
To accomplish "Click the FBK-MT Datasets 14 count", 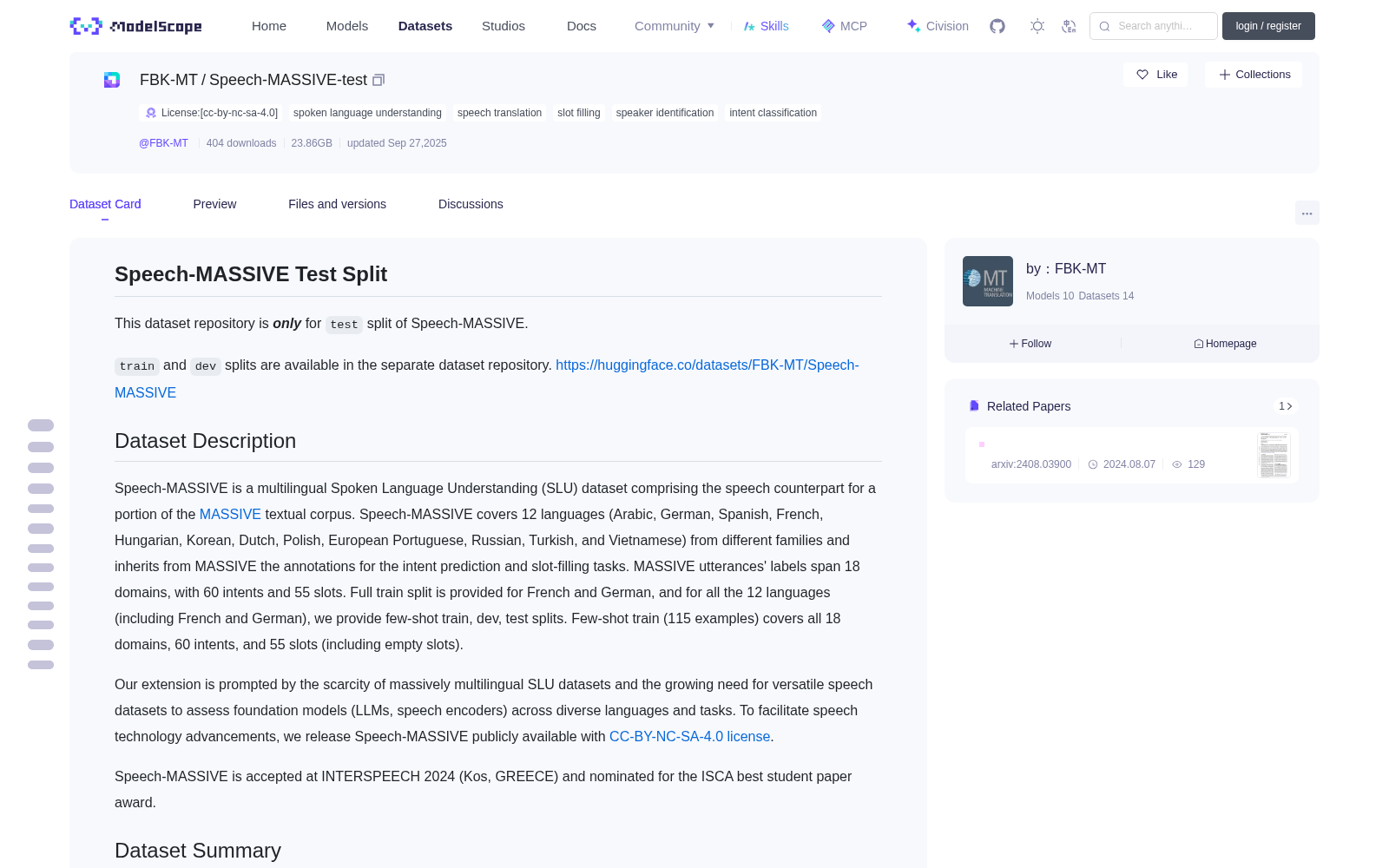I will (x=1106, y=296).
